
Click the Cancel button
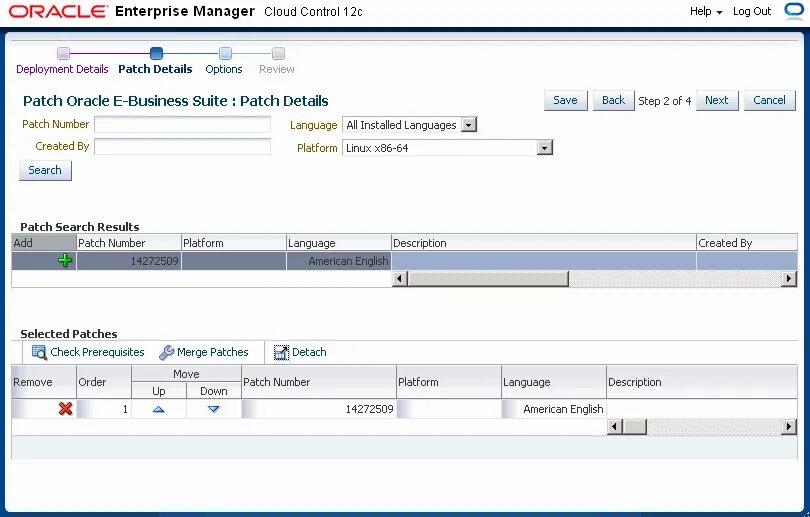pyautogui.click(x=769, y=100)
